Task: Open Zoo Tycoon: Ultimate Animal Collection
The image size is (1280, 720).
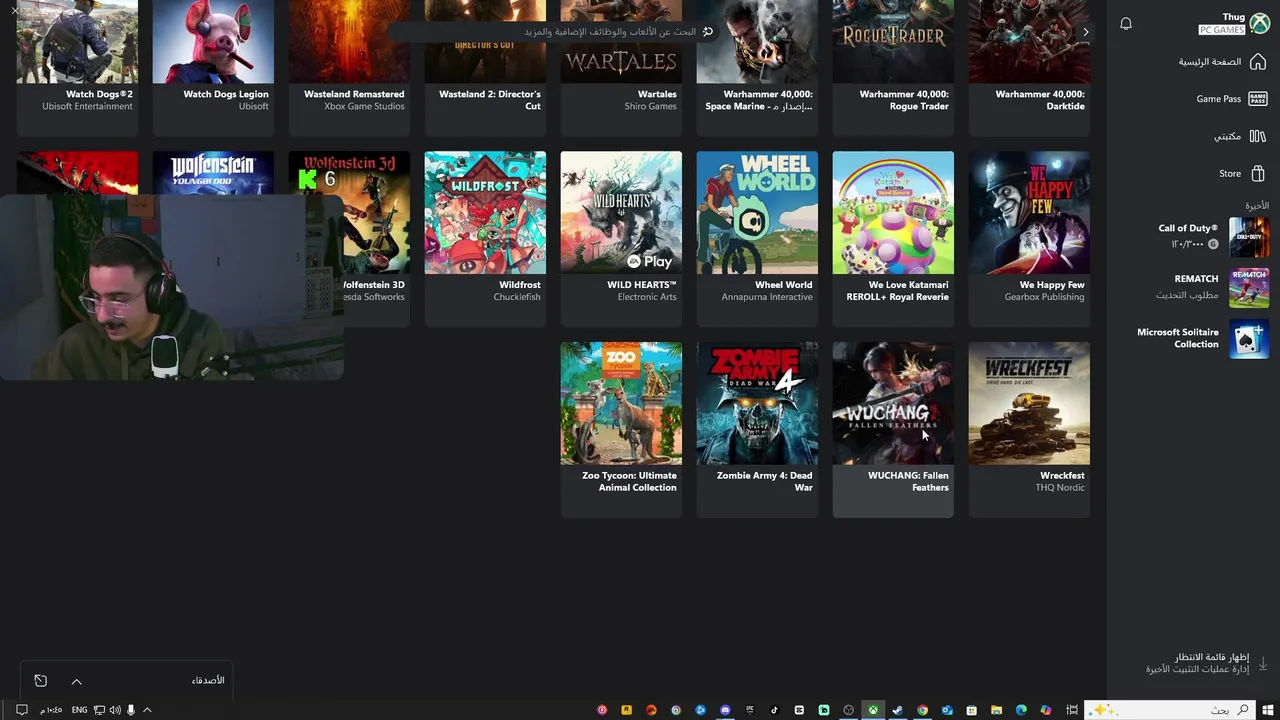Action: 621,429
